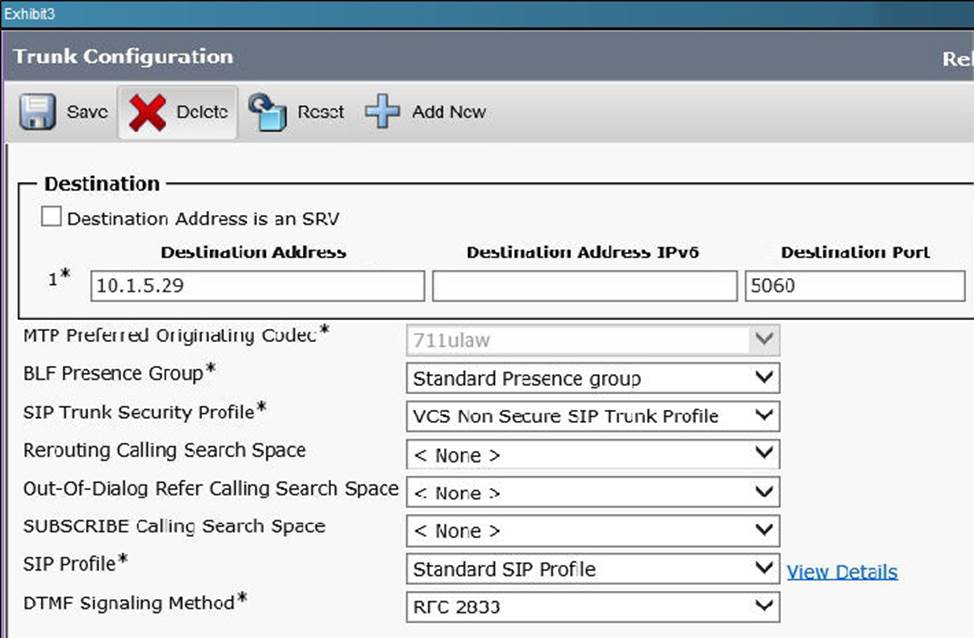Image resolution: width=974 pixels, height=638 pixels.
Task: Expand the SIP Trunk Security Profile dropdown
Action: tap(592, 416)
